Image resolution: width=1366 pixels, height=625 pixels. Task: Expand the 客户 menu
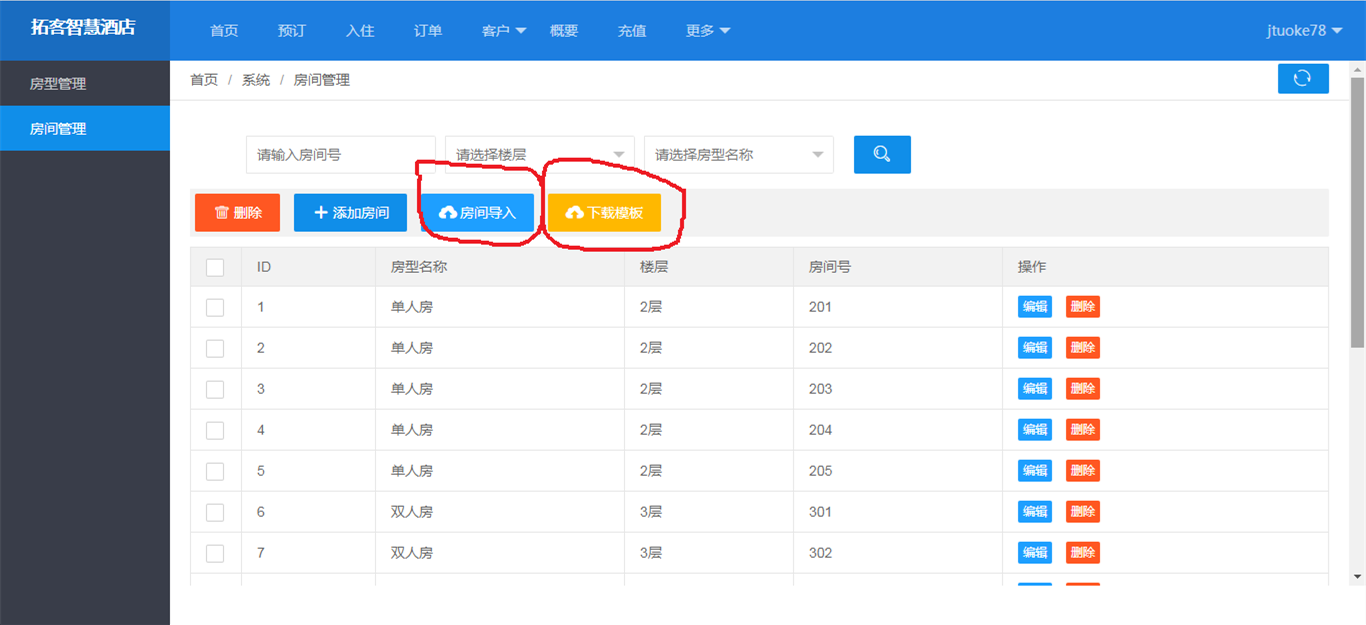point(504,31)
